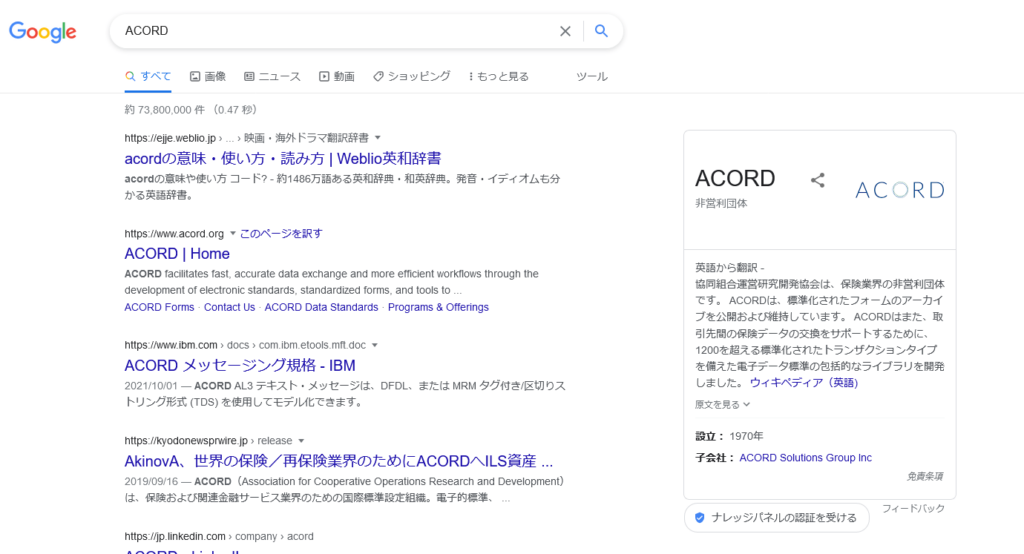Click the magnifier search button
Screen dimensions: 1024x554
tap(601, 31)
